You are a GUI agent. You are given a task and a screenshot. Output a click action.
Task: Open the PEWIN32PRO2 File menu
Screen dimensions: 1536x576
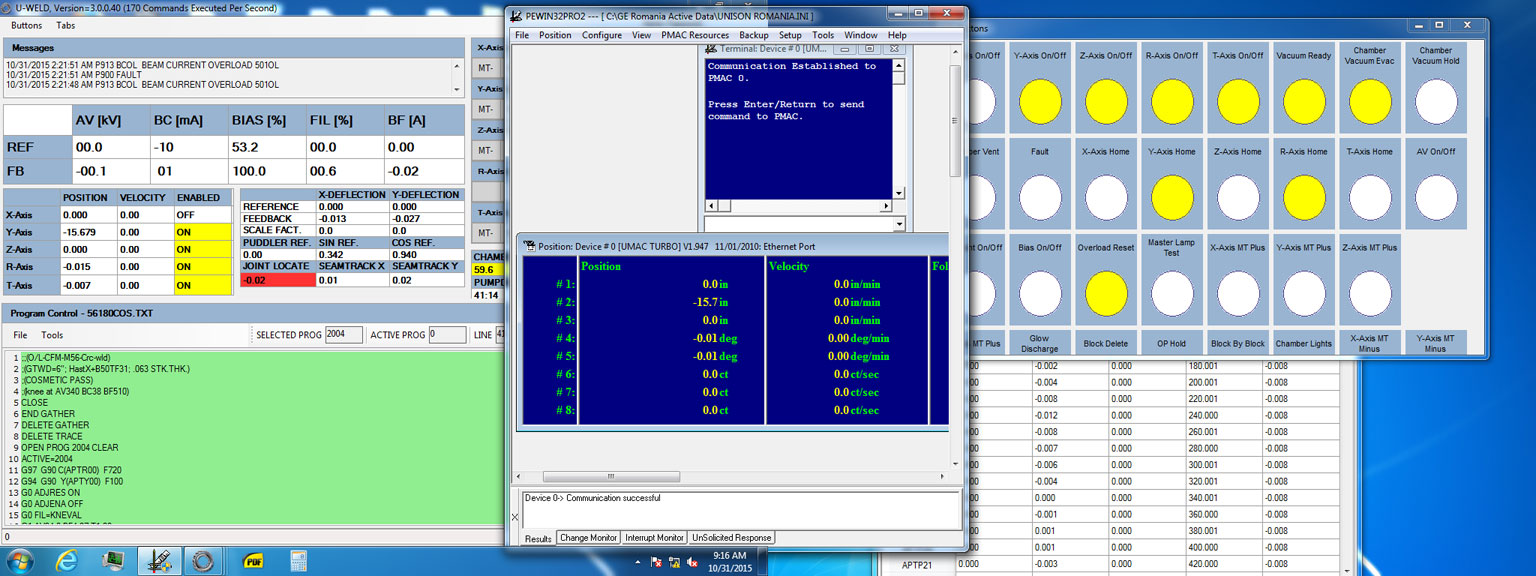[x=522, y=35]
